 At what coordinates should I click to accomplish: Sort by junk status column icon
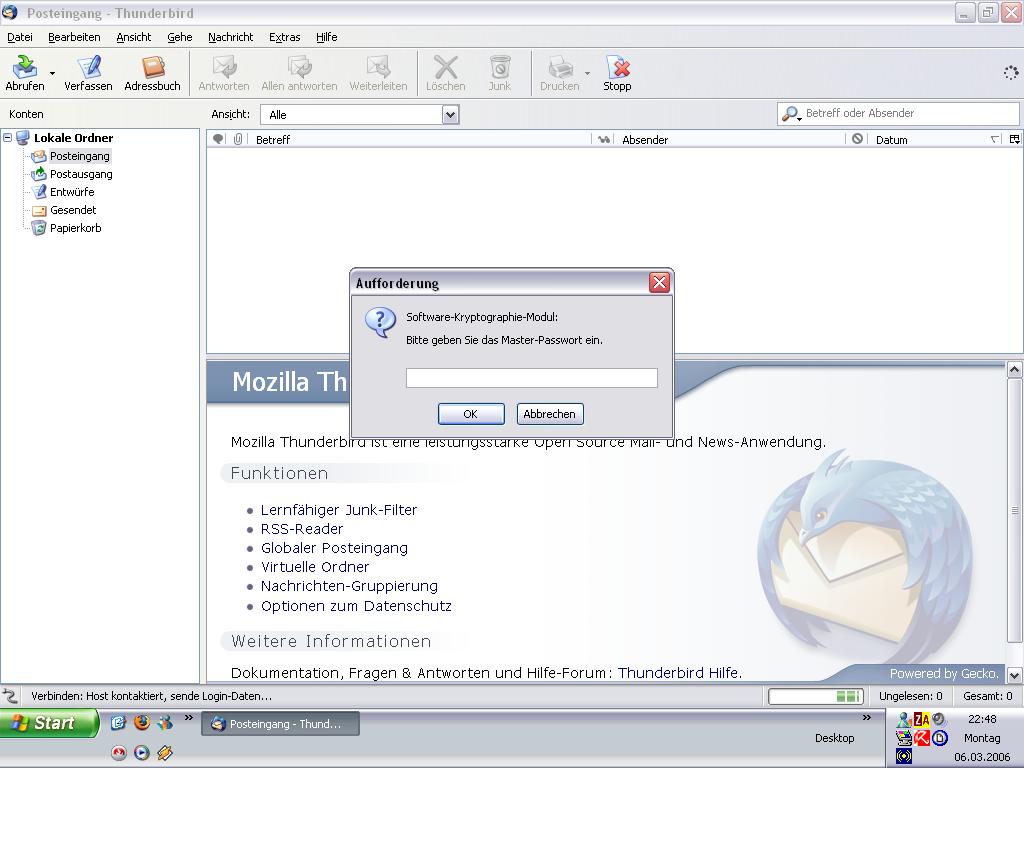(857, 139)
